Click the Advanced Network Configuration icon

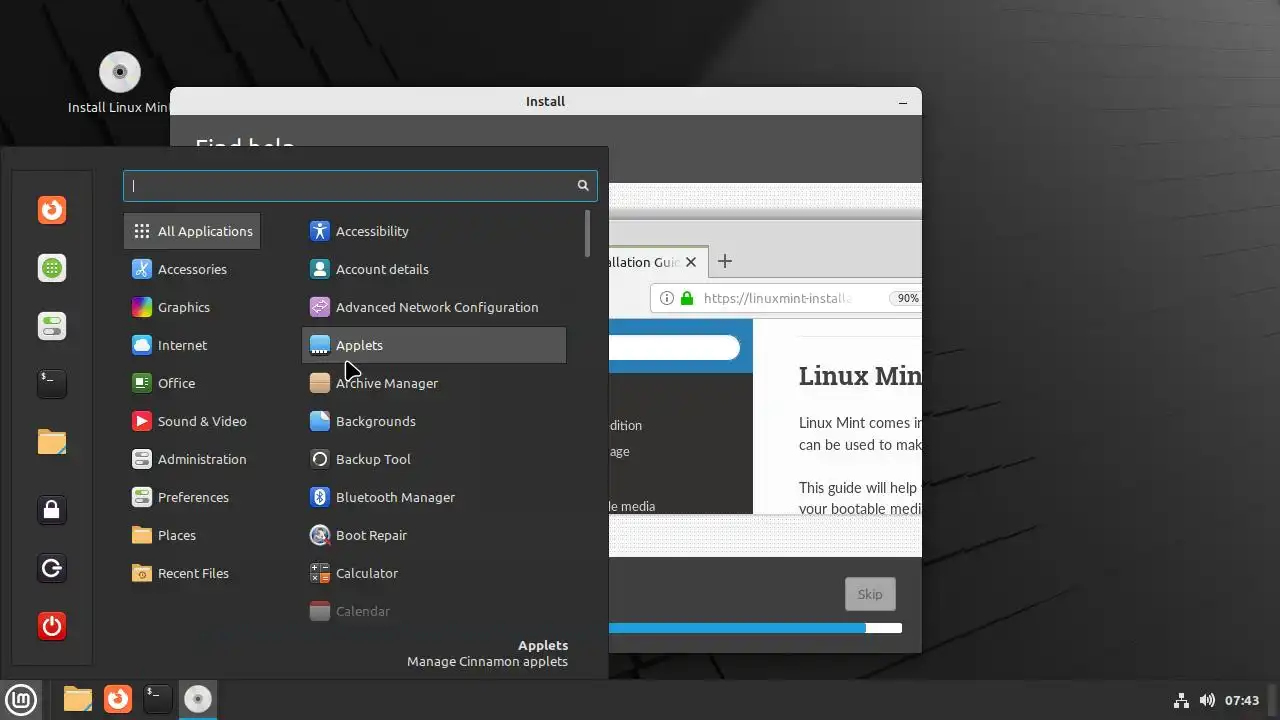(x=319, y=307)
